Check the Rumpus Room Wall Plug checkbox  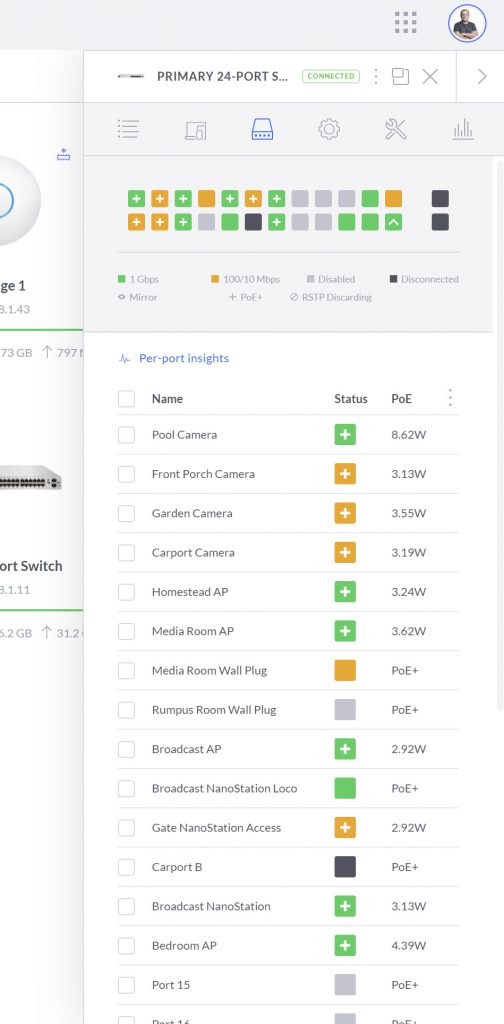tap(127, 710)
